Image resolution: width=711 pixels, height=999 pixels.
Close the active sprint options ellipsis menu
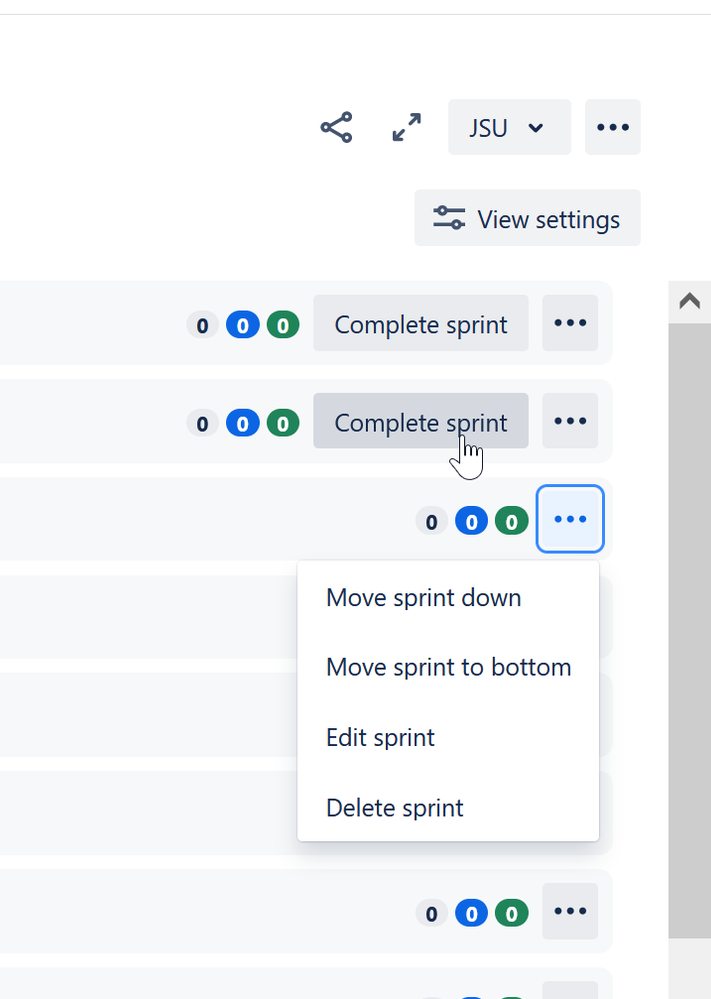coord(570,519)
